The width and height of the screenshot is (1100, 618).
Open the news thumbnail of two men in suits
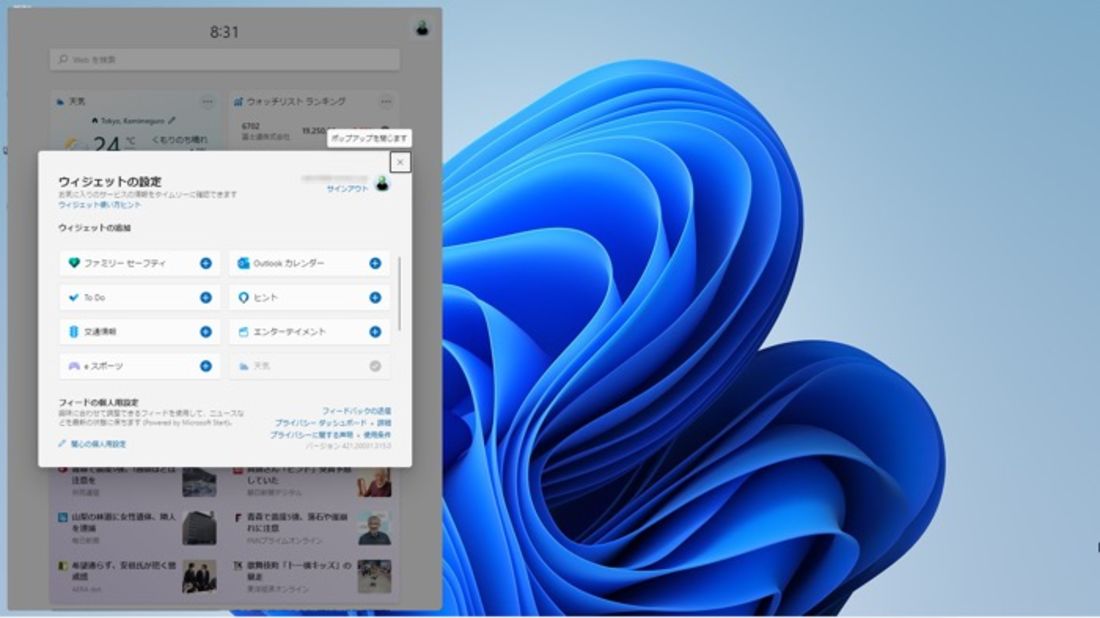point(199,576)
